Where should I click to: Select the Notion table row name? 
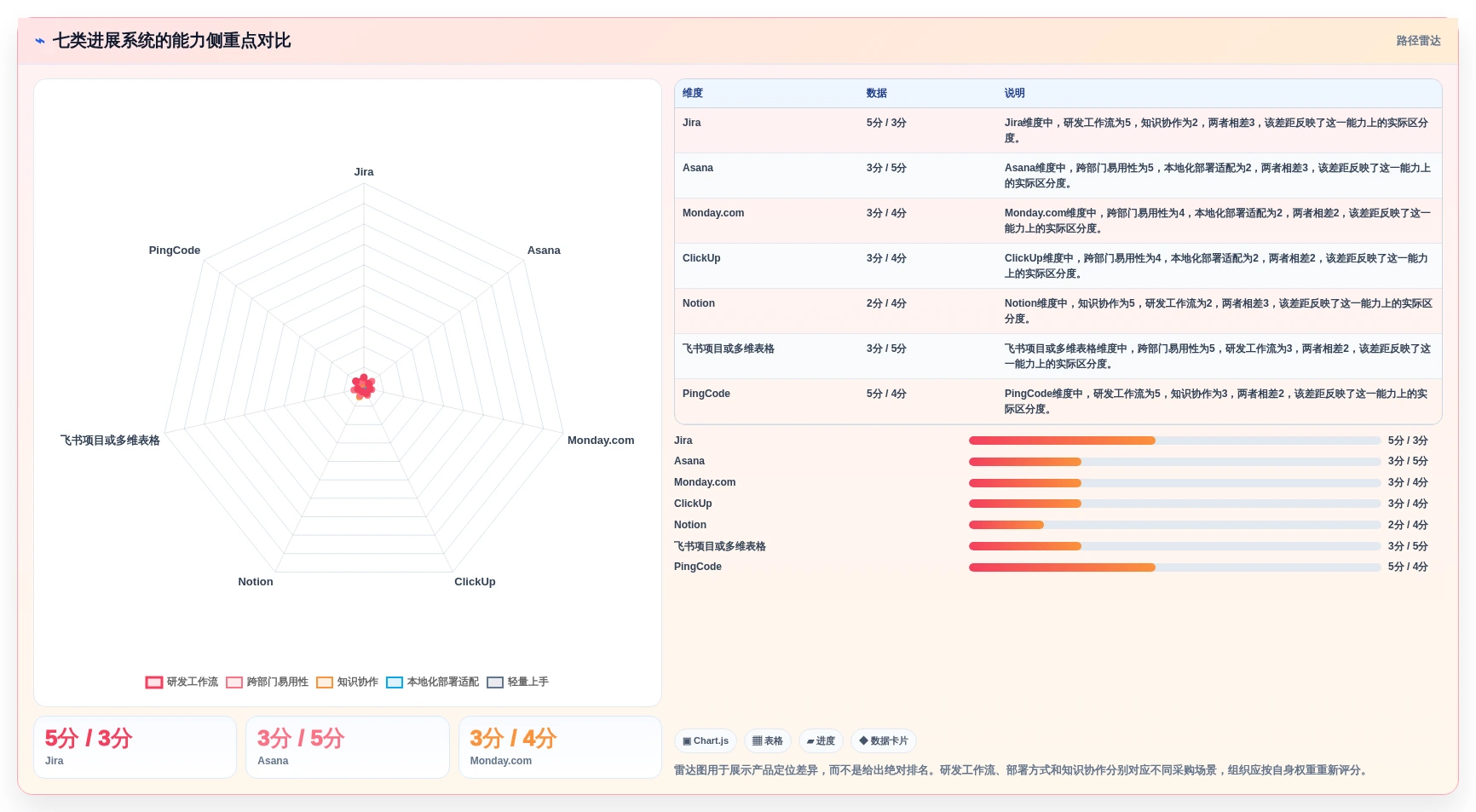699,303
